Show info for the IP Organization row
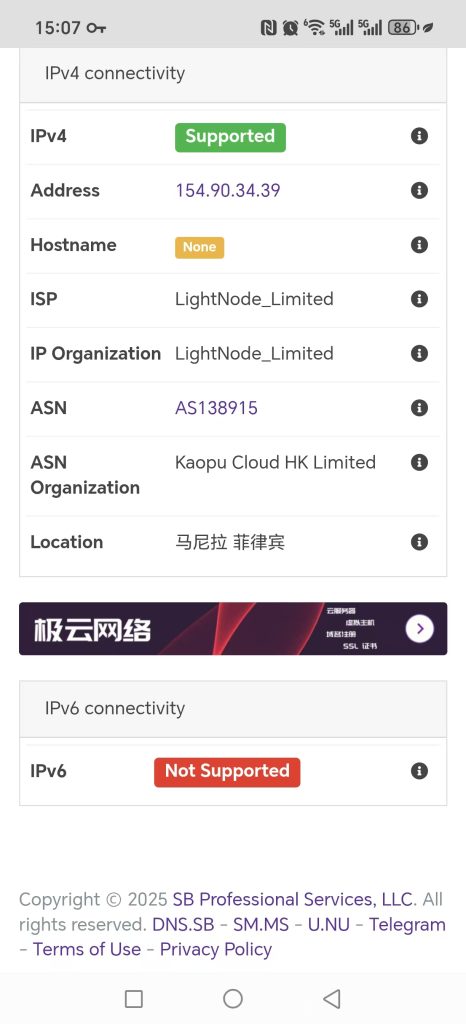 pos(419,353)
